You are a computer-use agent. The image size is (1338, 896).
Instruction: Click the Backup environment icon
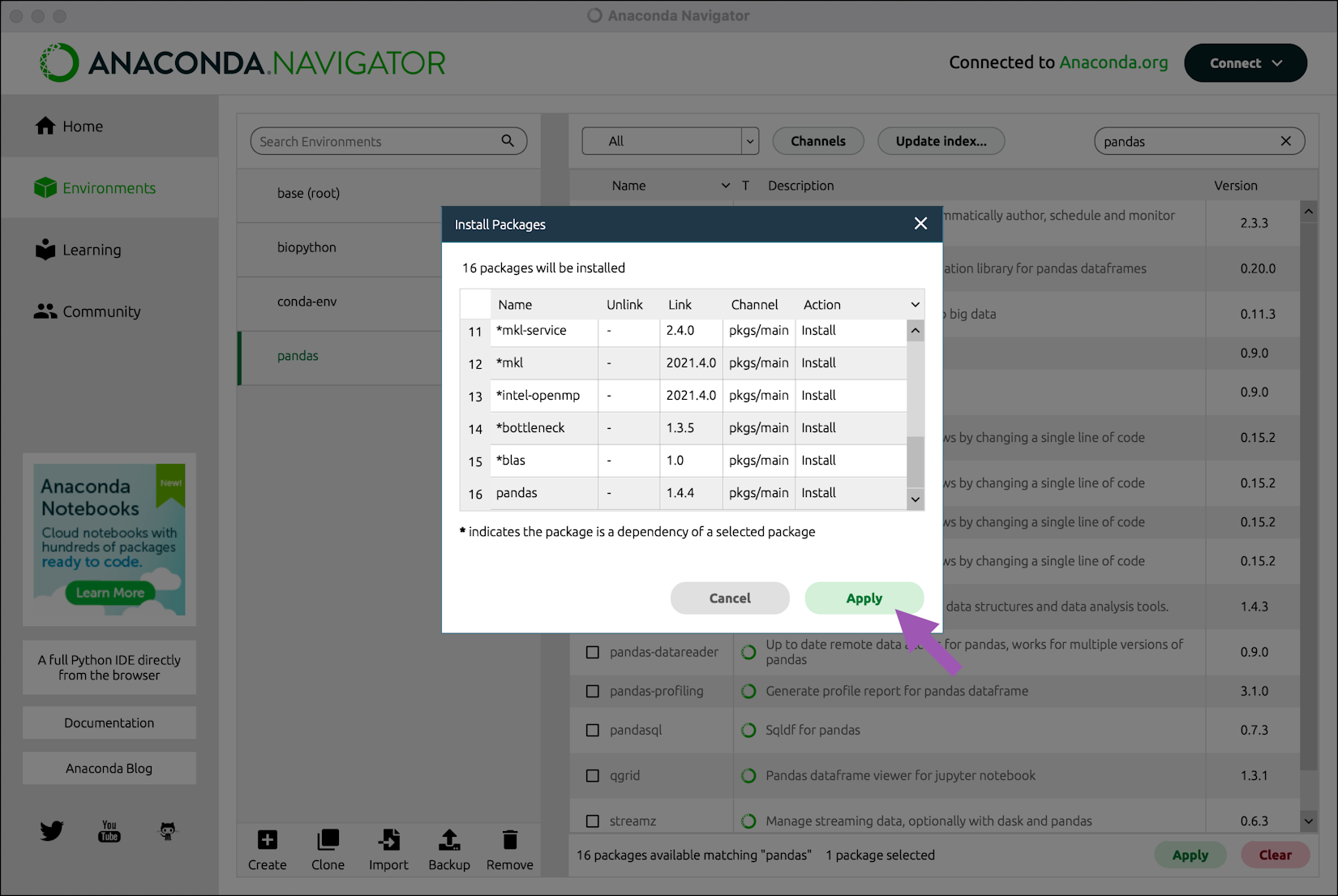point(448,840)
